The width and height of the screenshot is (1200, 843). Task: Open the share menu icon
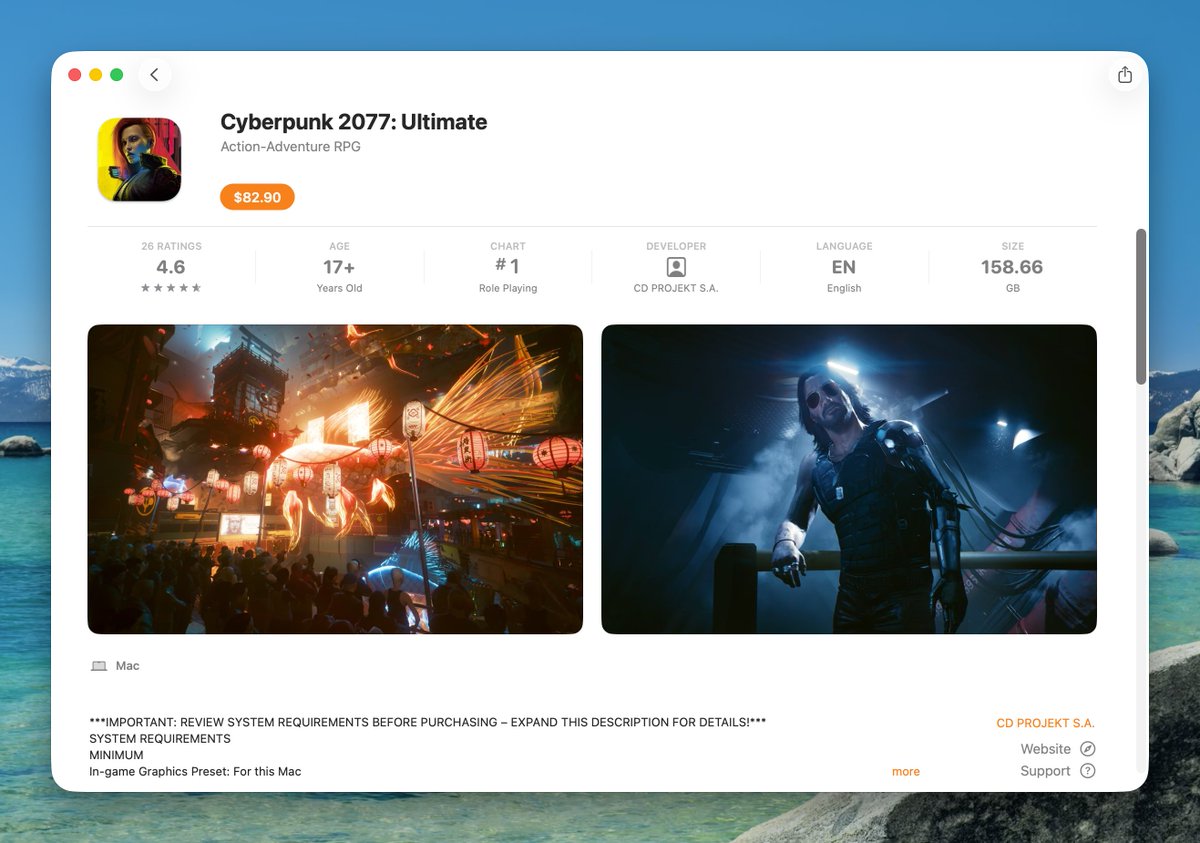[x=1125, y=75]
